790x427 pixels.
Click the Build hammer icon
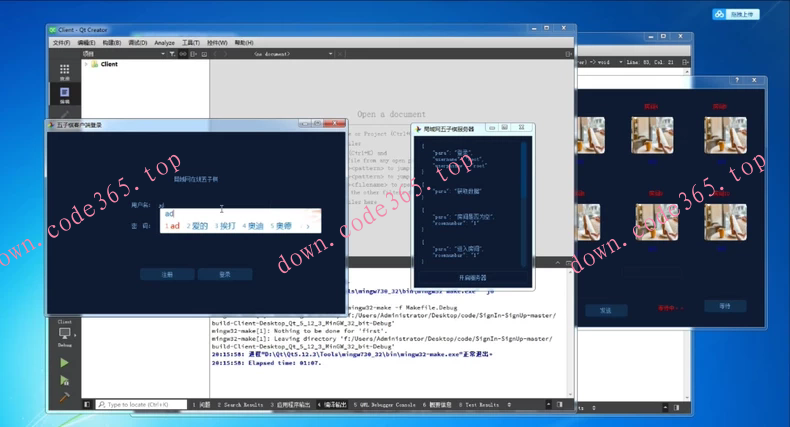point(65,397)
